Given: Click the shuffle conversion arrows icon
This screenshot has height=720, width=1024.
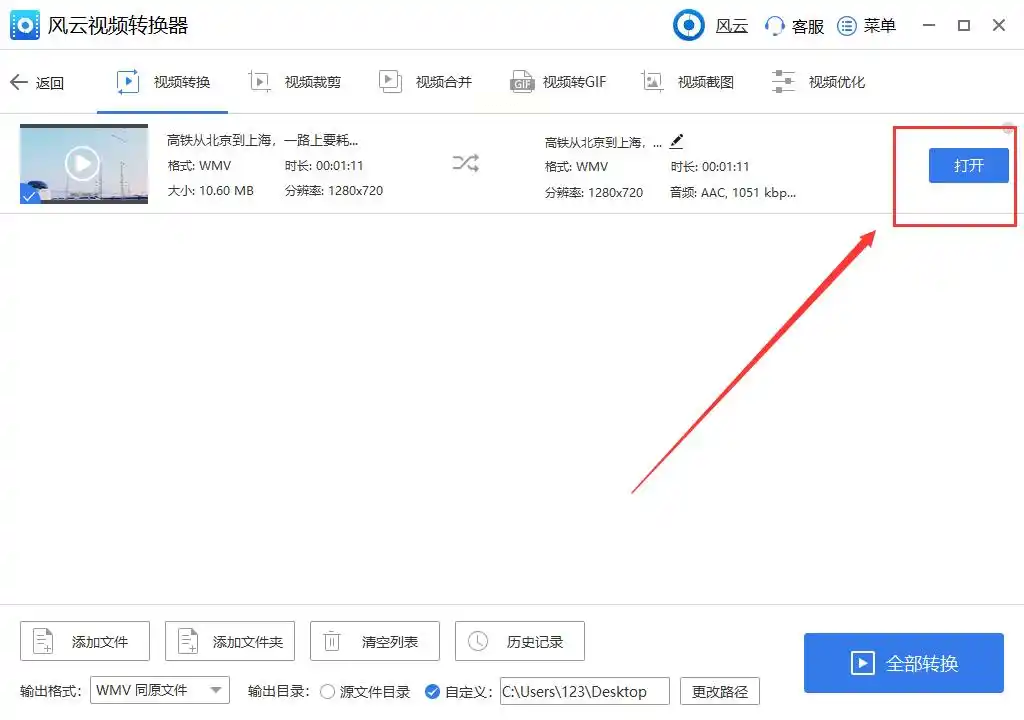Looking at the screenshot, I should (x=466, y=163).
